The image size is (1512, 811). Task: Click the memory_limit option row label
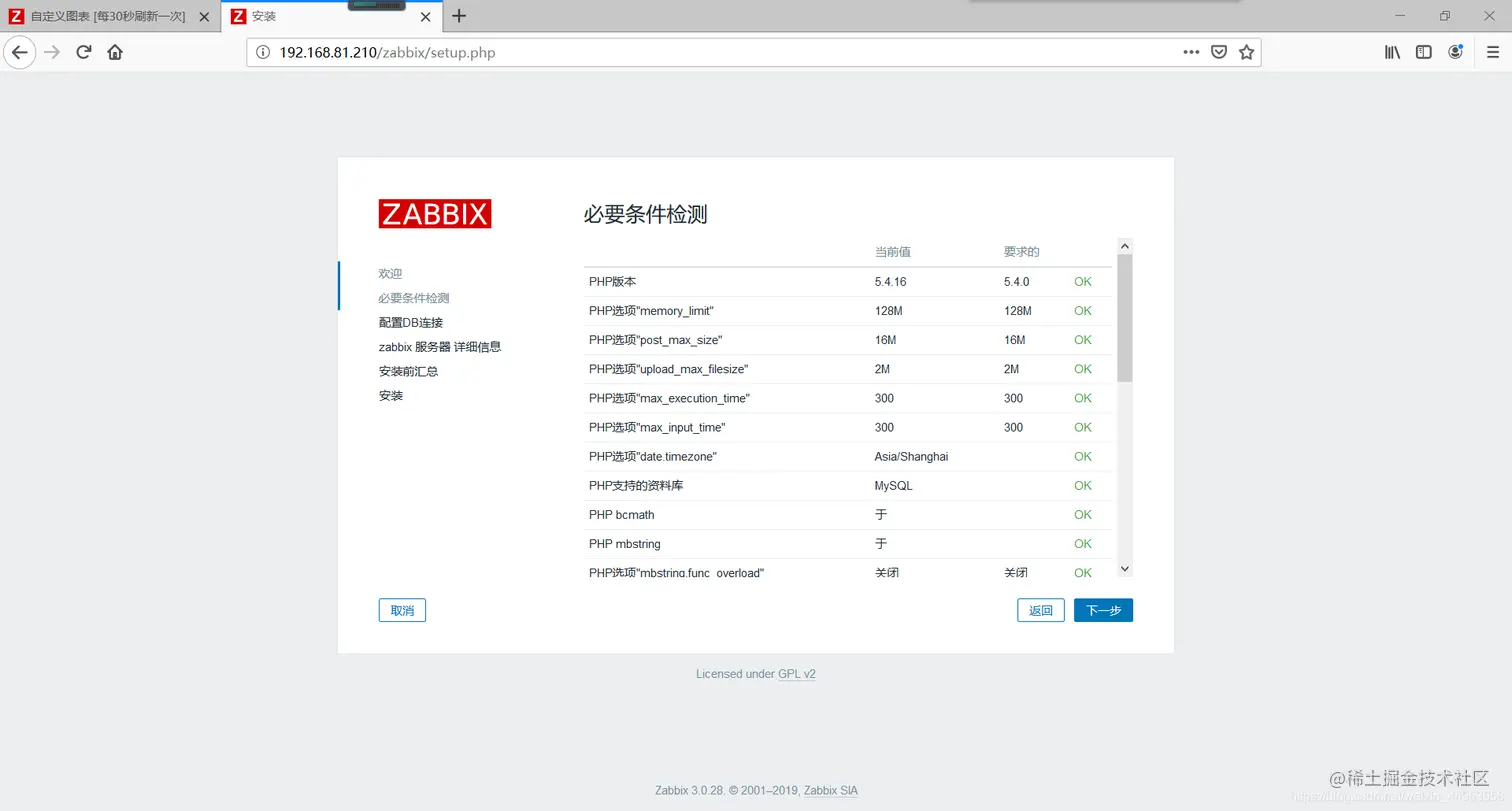(x=651, y=311)
